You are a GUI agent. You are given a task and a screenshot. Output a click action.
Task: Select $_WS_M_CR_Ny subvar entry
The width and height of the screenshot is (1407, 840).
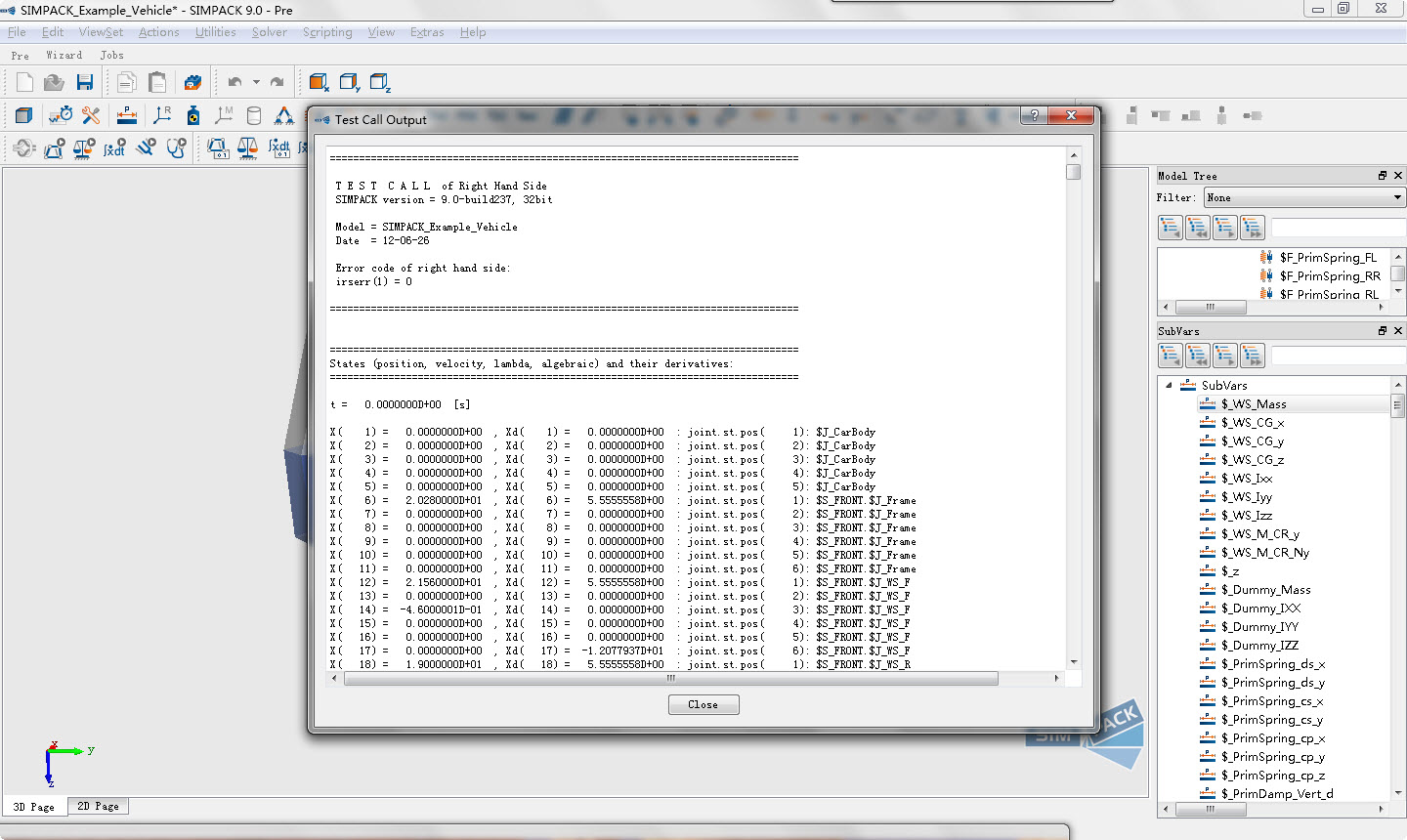(x=1264, y=553)
